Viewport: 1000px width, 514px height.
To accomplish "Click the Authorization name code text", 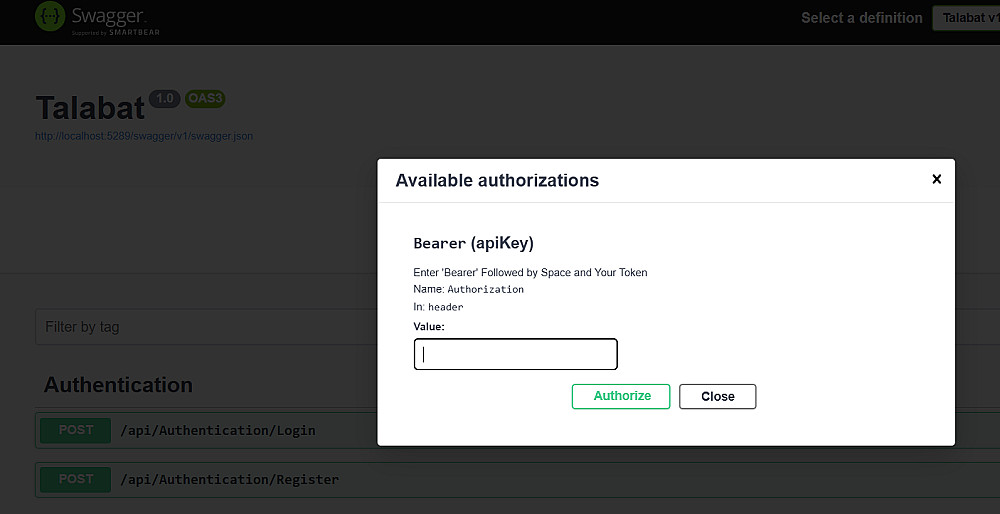I will [485, 290].
